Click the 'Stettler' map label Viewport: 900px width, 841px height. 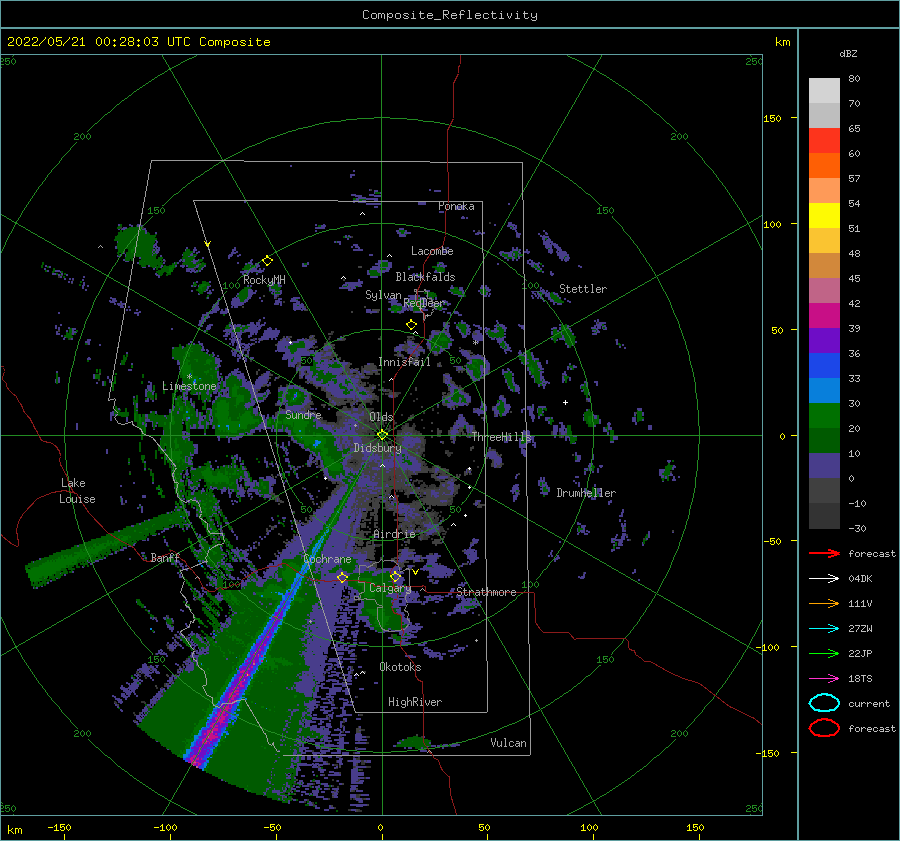coord(583,289)
